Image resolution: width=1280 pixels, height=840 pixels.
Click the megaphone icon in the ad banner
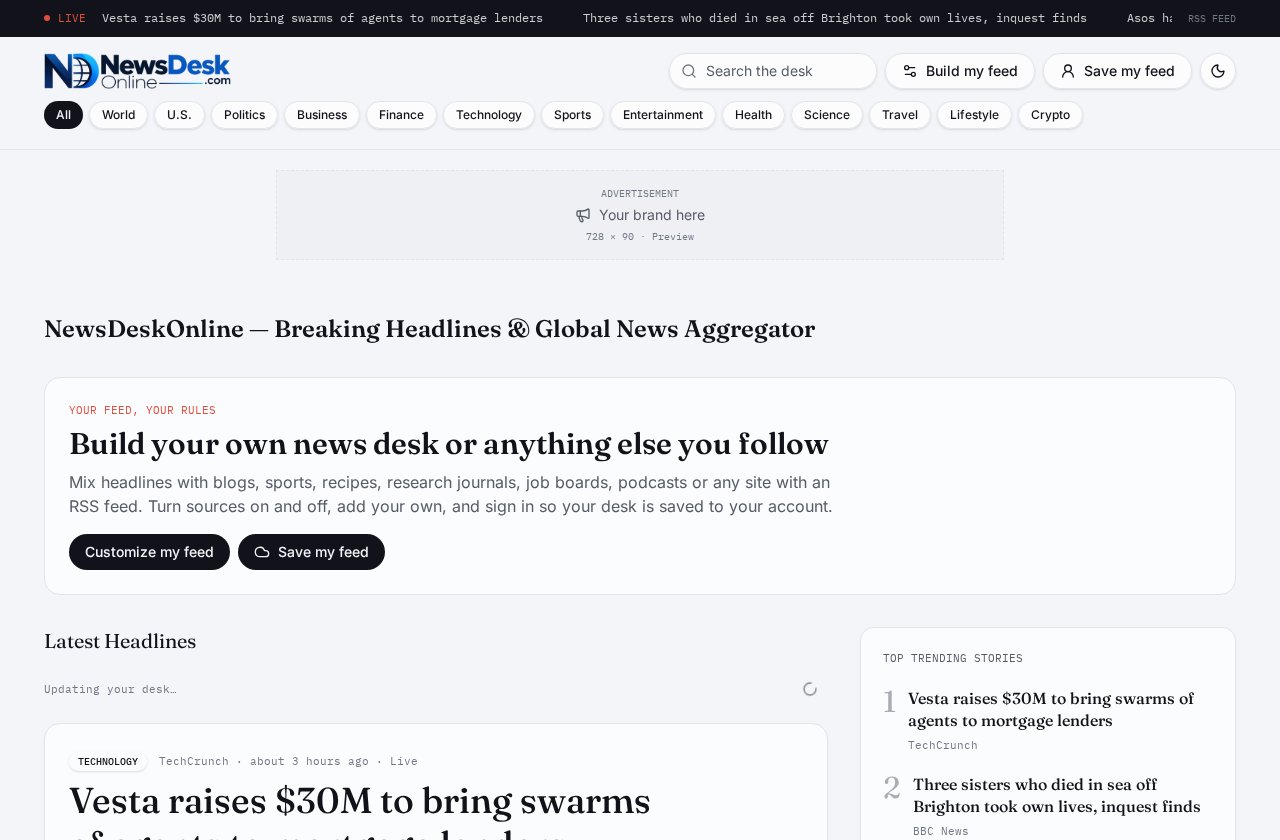(x=583, y=215)
